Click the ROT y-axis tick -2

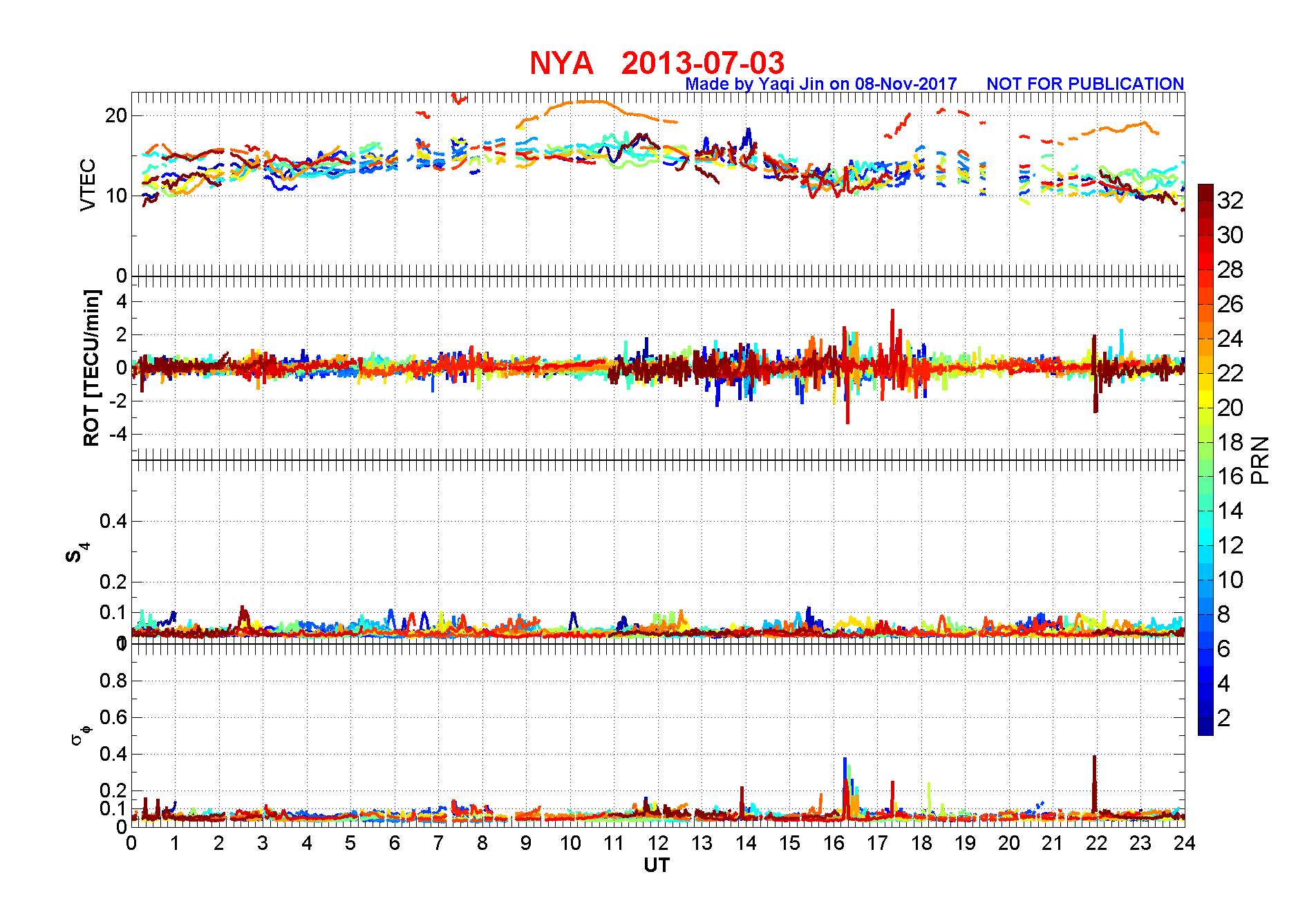click(x=117, y=401)
